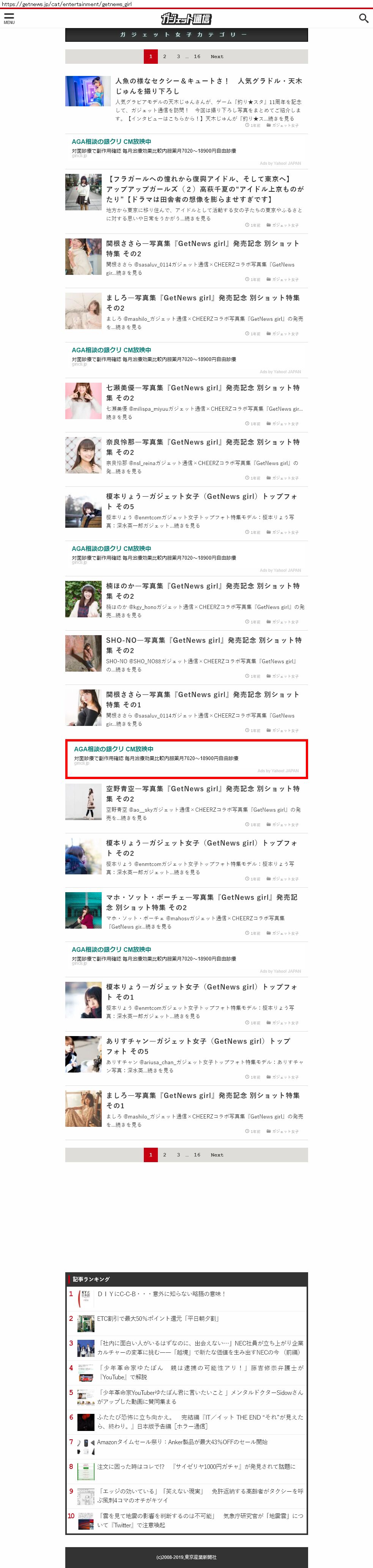Viewport: 373px width, 1568px height.
Task: Open page 16 in bottom pagination
Action: pyautogui.click(x=197, y=1155)
